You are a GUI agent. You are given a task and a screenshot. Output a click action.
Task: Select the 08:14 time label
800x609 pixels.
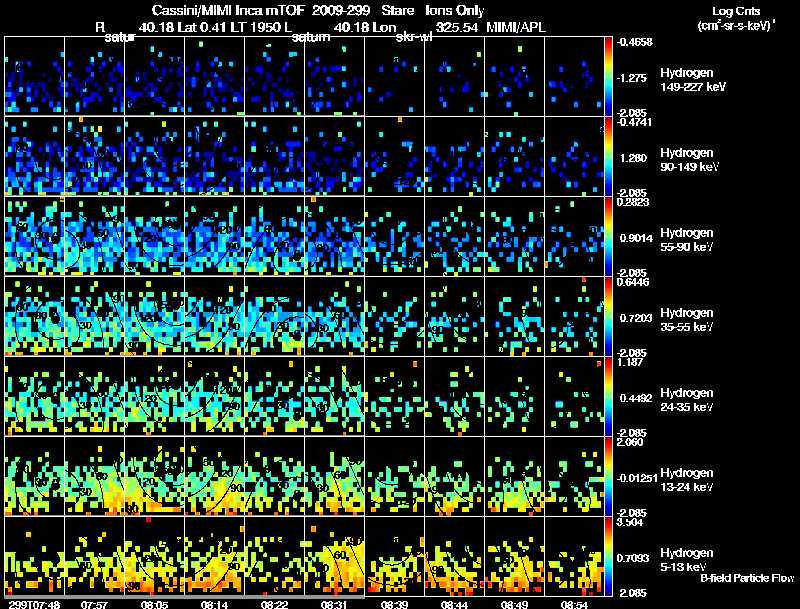[x=214, y=604]
